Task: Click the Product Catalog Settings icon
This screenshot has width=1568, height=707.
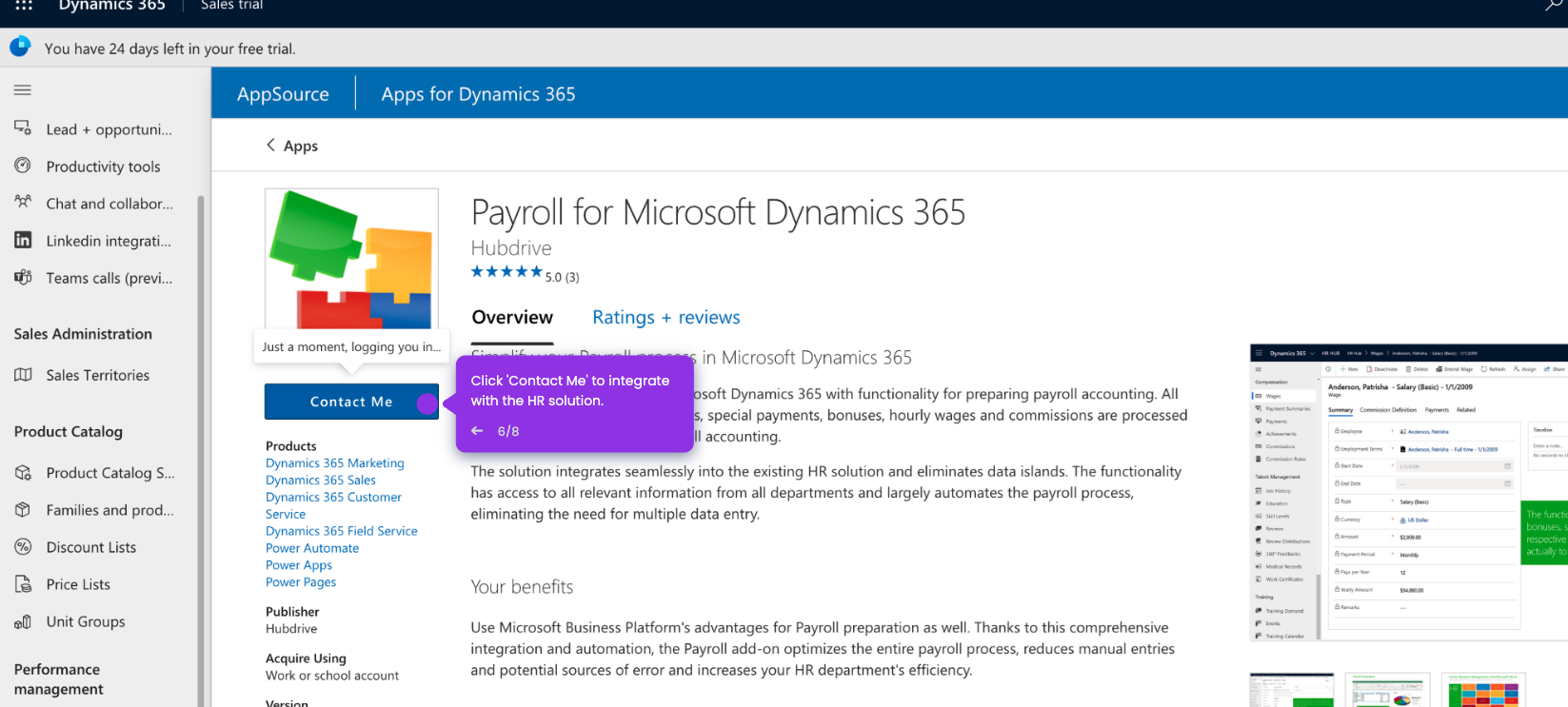Action: 23,472
